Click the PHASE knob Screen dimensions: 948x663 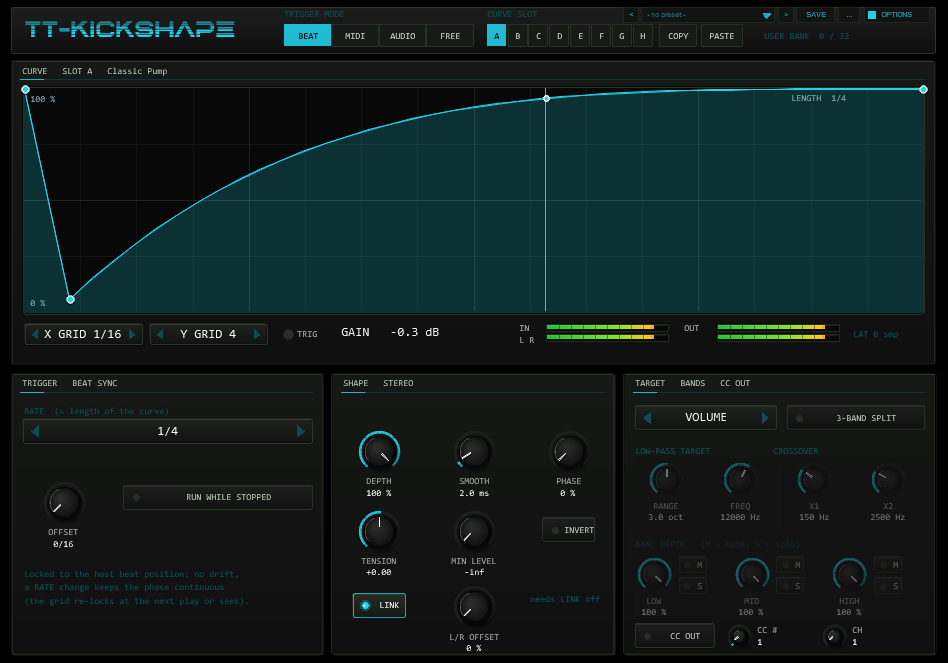pos(568,451)
